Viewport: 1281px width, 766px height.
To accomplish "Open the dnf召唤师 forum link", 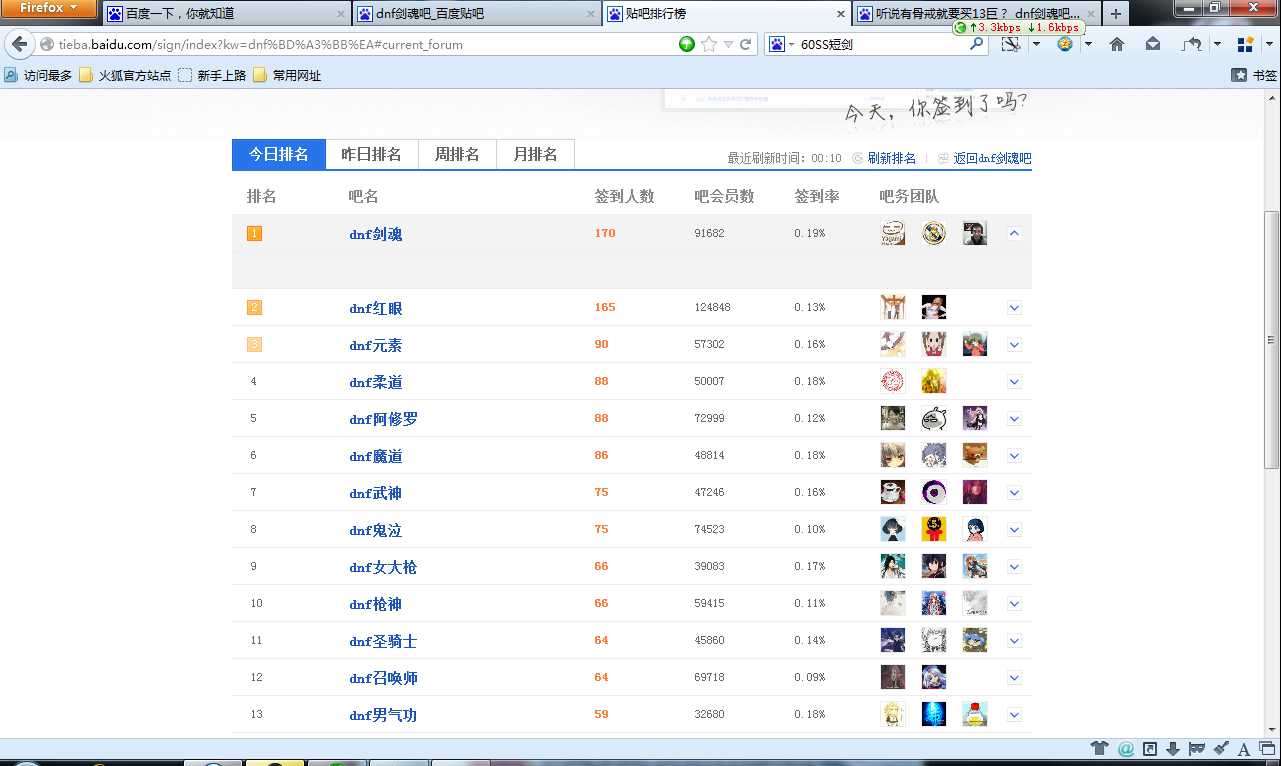I will point(383,678).
